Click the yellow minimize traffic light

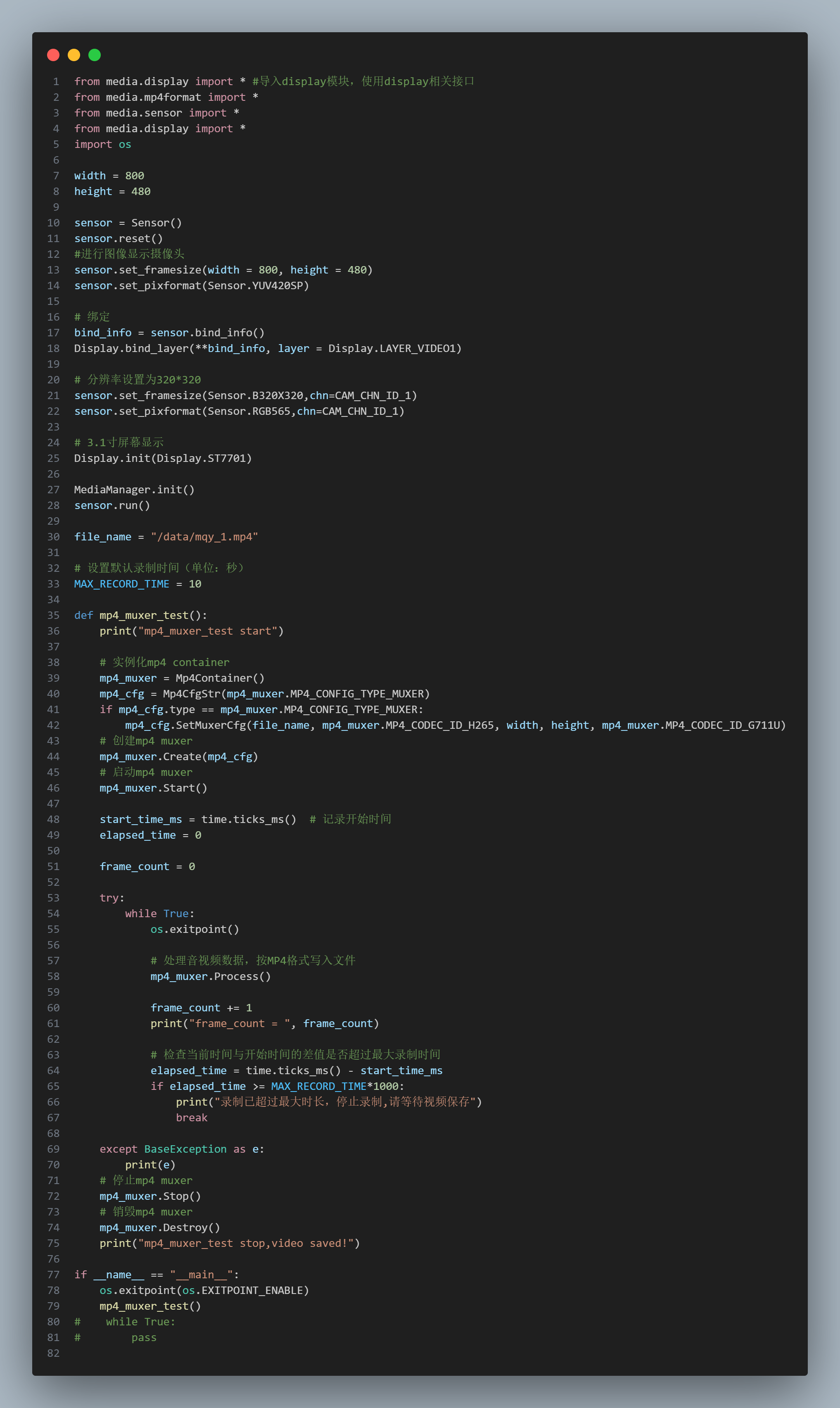pos(74,55)
